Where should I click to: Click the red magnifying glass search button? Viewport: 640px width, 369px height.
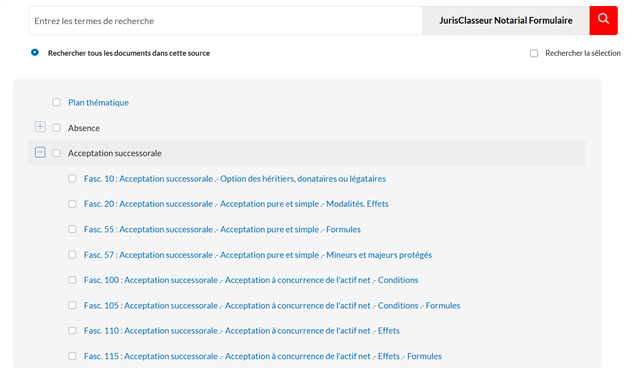[x=603, y=20]
